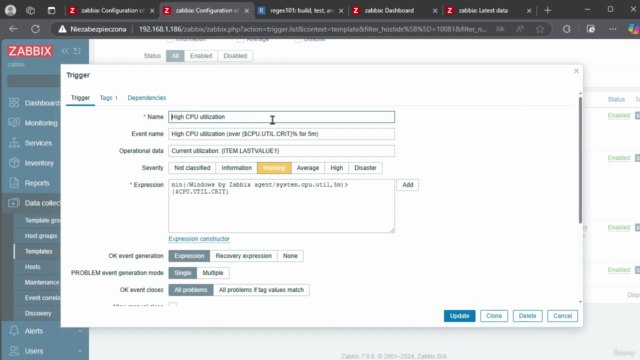
Task: Open the Monitoring sidebar icon
Action: point(14,123)
